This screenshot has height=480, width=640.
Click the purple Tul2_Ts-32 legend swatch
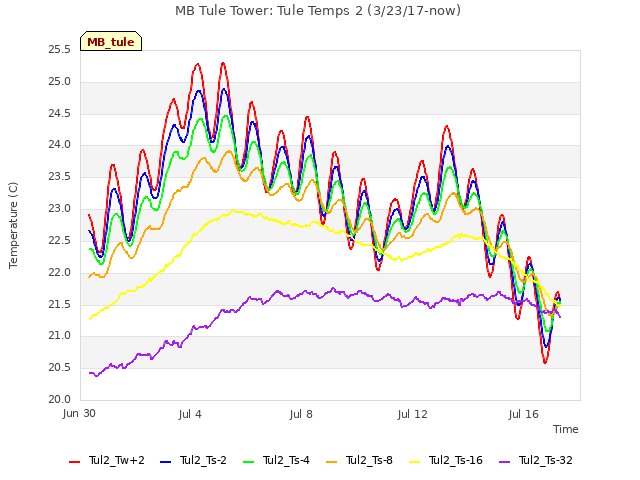pos(504,462)
